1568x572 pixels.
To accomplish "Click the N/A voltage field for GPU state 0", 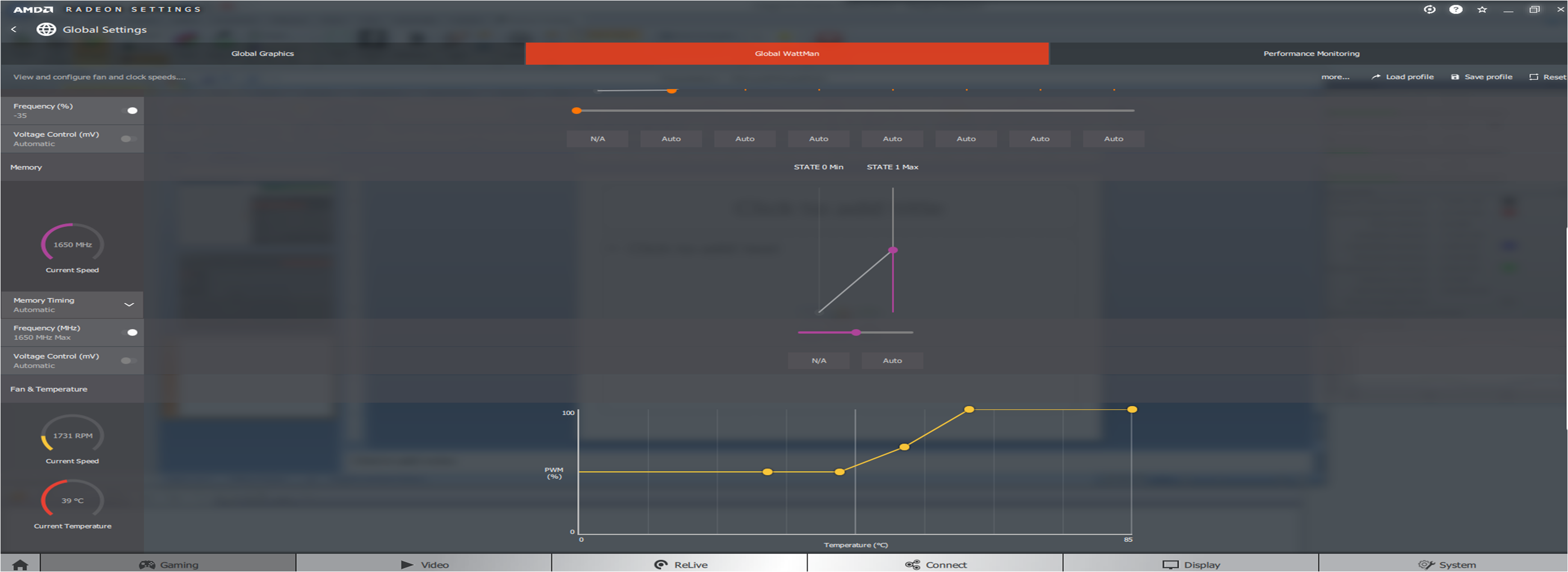I will [597, 139].
